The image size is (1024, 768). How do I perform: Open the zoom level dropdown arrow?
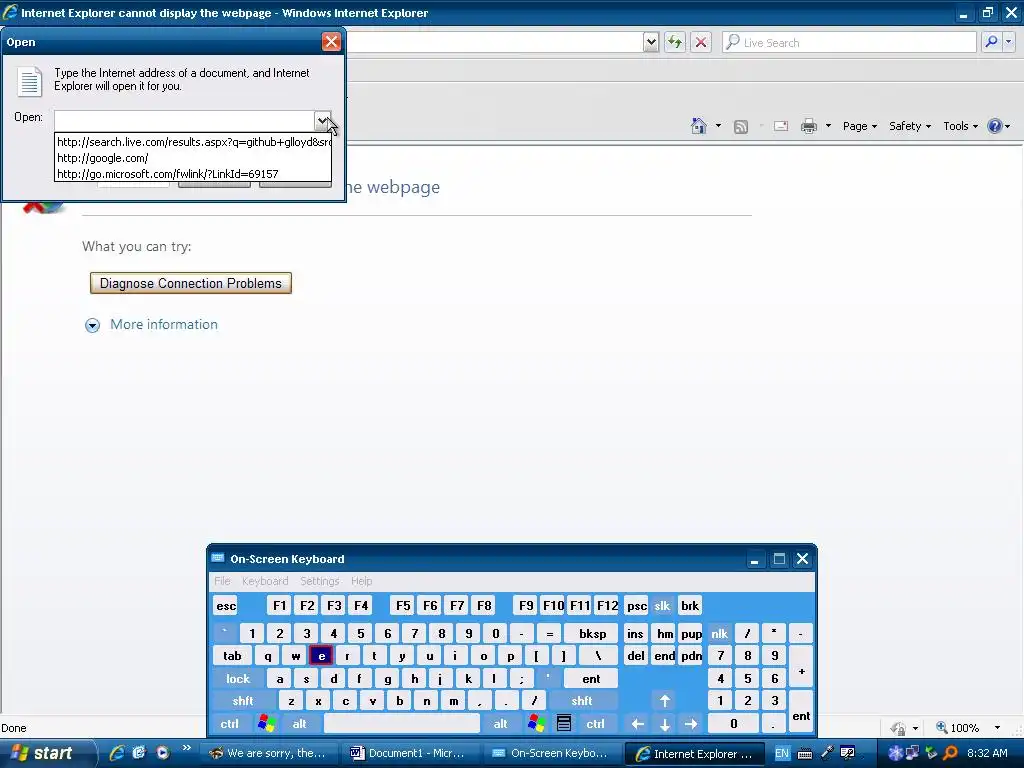(x=997, y=728)
